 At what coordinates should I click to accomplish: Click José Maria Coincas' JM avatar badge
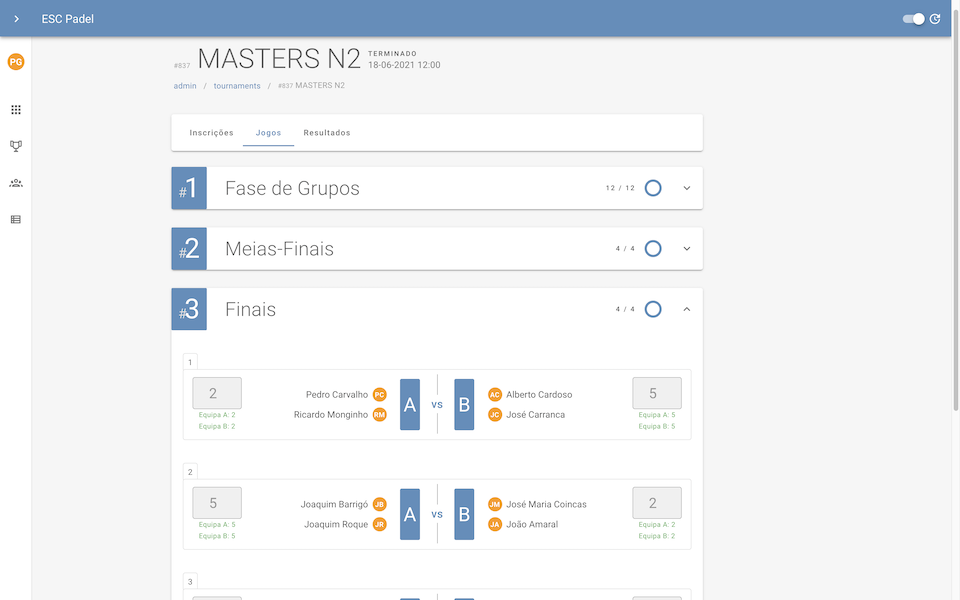coord(495,504)
